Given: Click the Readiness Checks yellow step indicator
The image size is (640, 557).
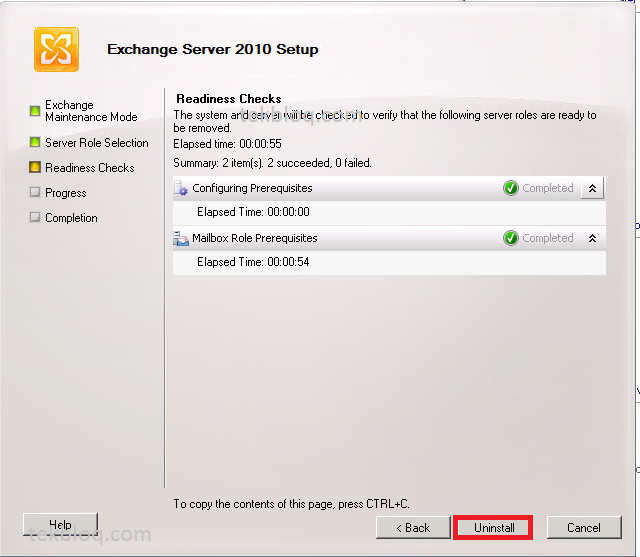Looking at the screenshot, I should (x=35, y=167).
